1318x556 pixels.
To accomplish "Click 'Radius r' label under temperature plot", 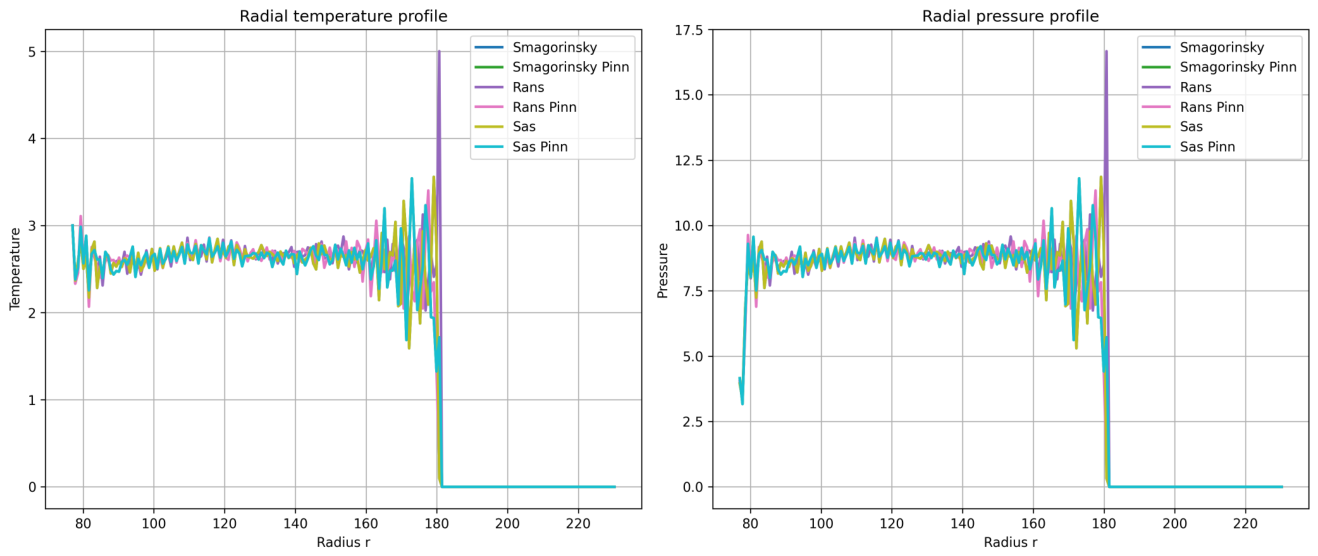I will pos(343,541).
